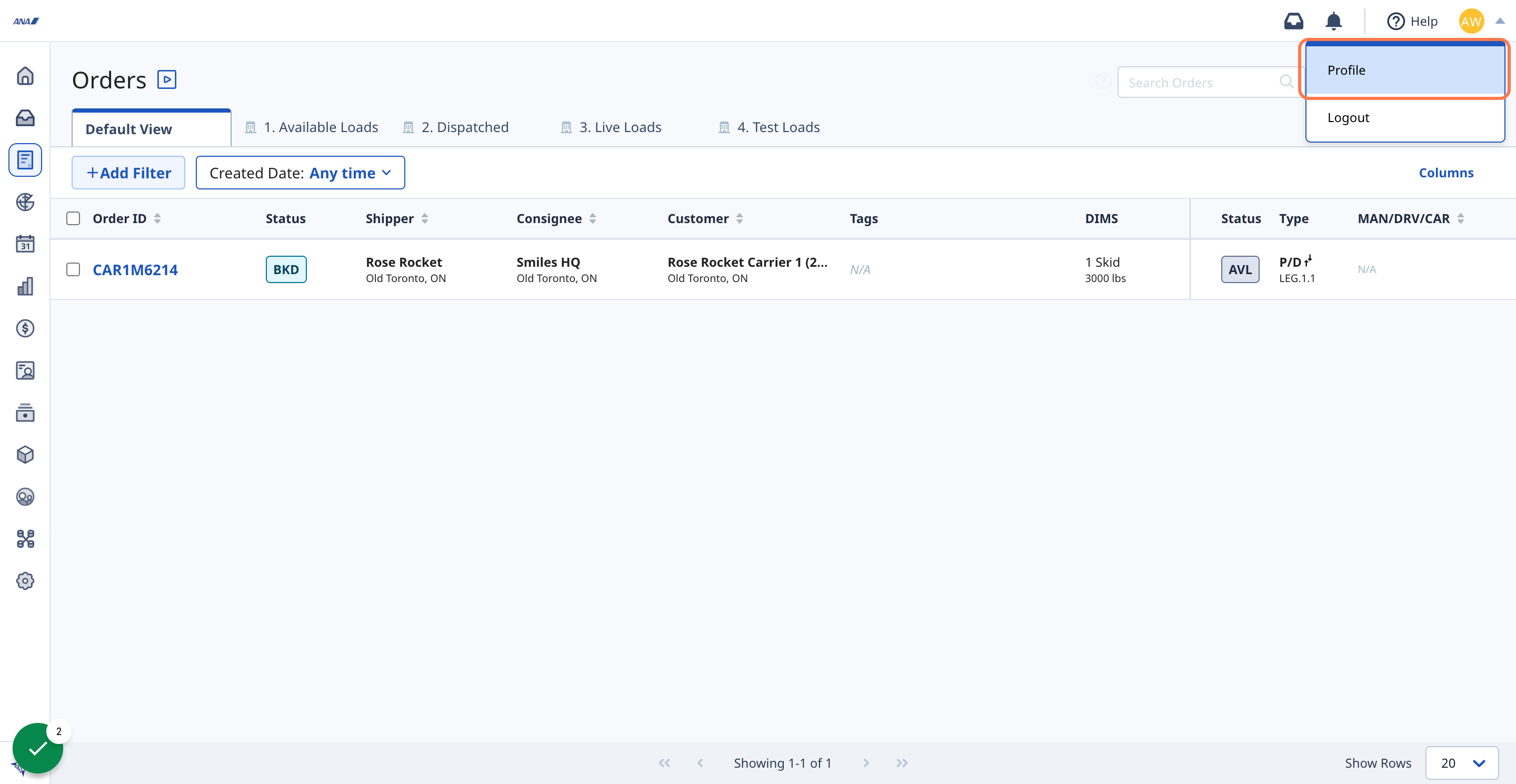Click the P/D LEG.1.1 type cell

1297,269
